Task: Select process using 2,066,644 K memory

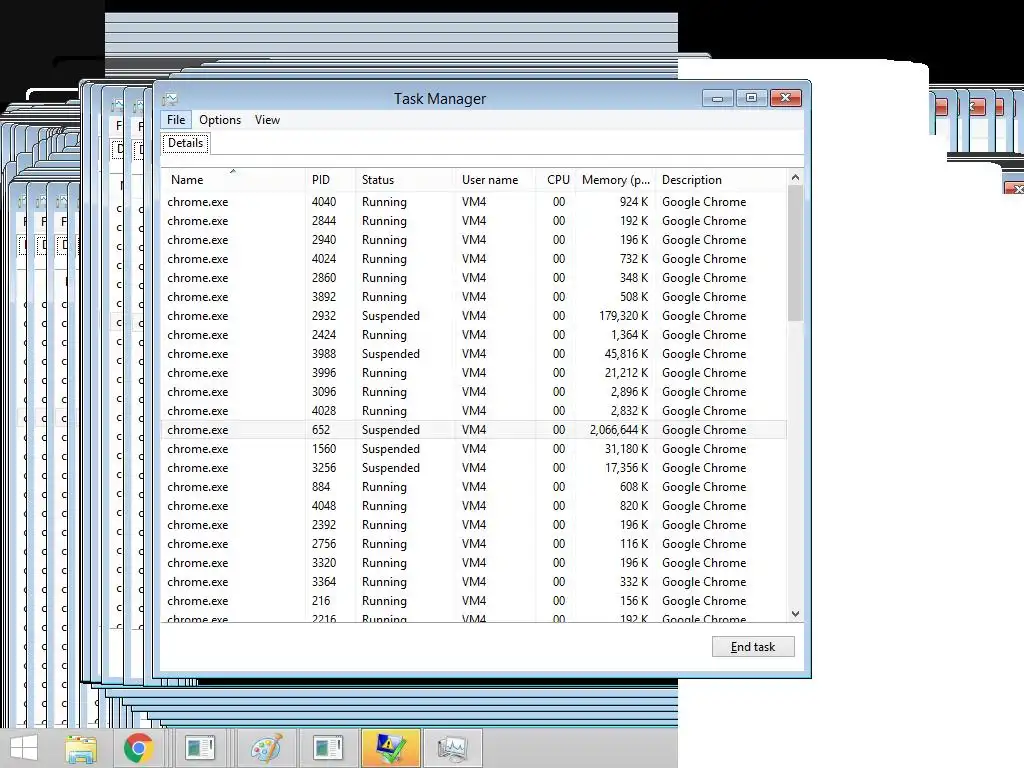Action: click(473, 430)
